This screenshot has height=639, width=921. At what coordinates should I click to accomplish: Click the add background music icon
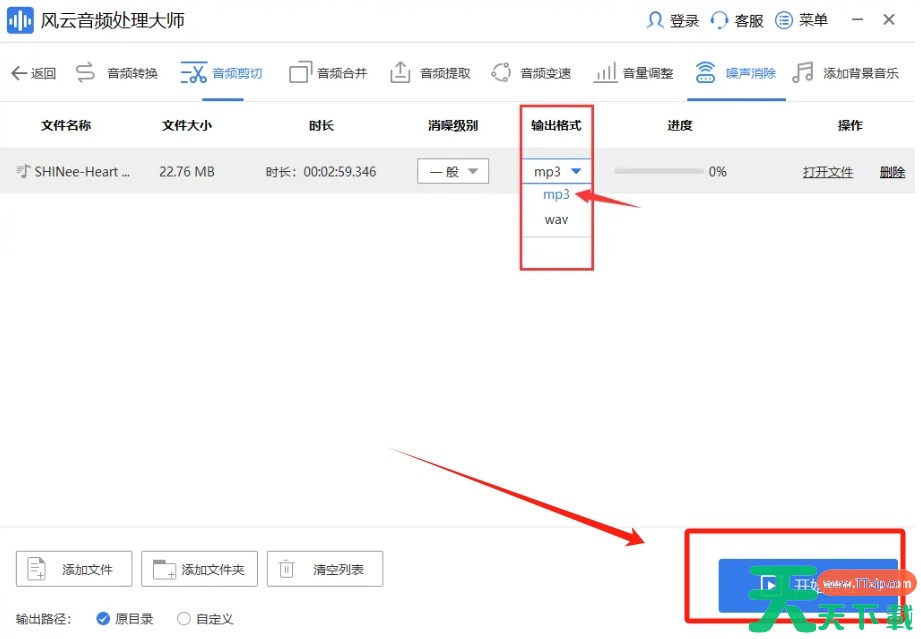[x=802, y=73]
